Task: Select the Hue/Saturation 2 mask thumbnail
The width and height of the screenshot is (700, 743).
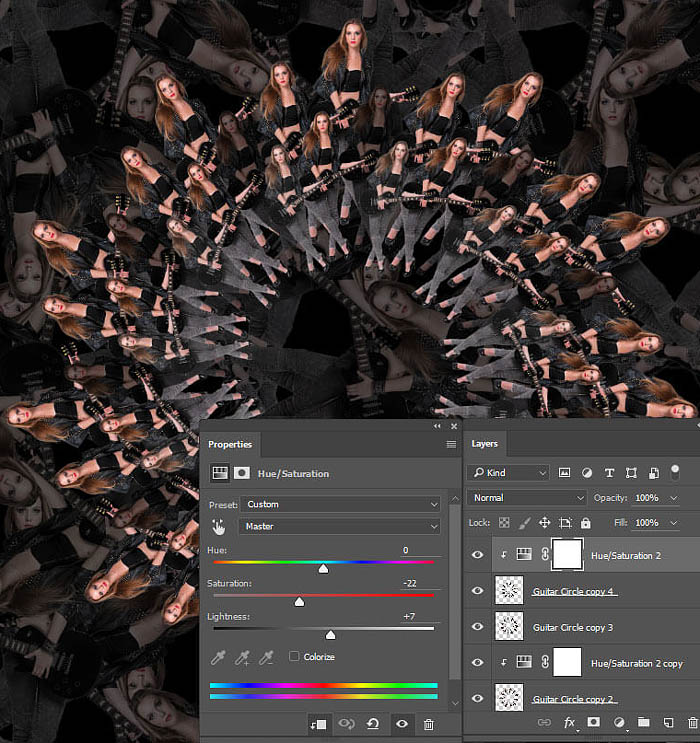Action: 567,554
